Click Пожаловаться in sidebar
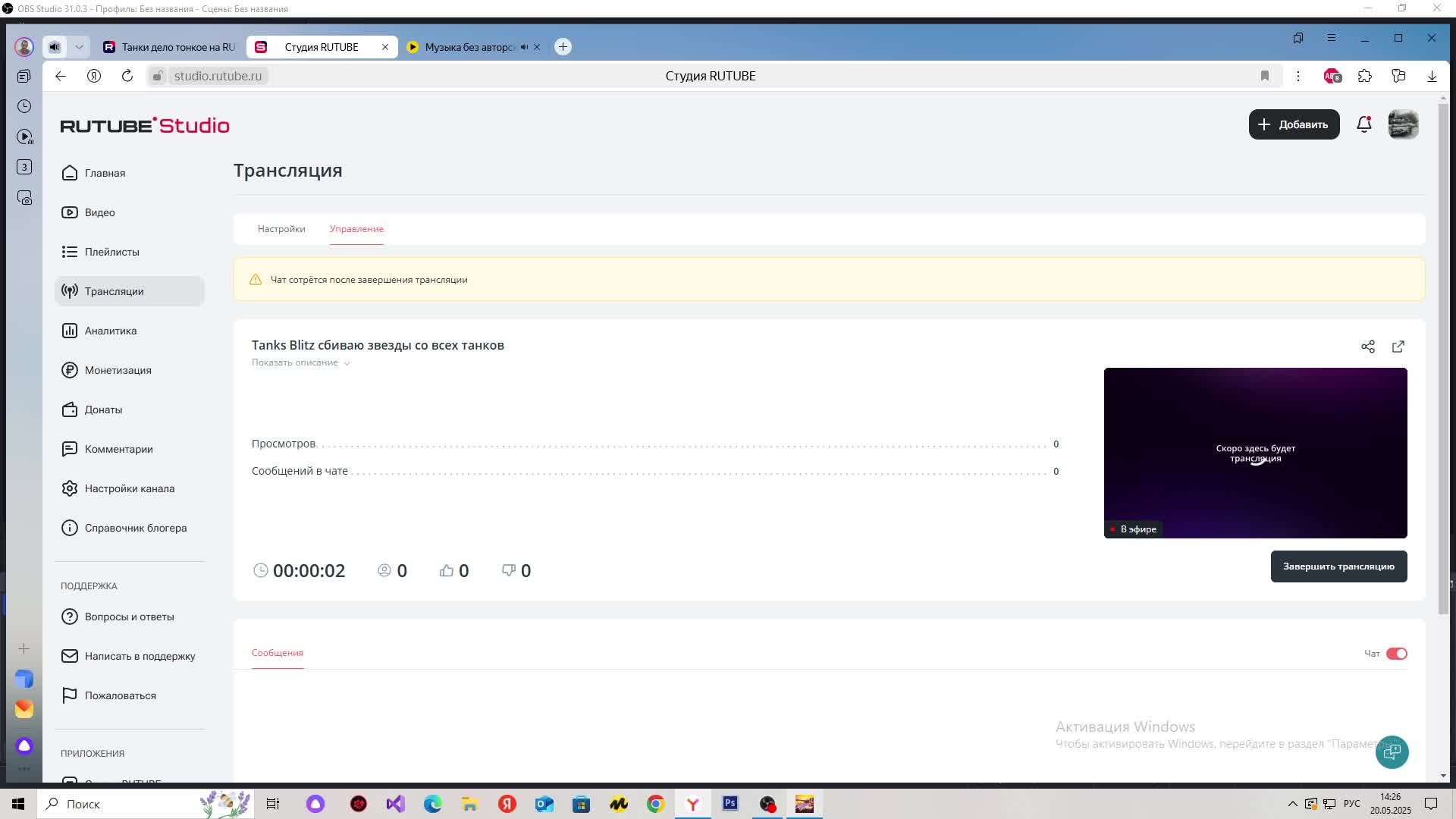This screenshot has width=1456, height=819. pyautogui.click(x=129, y=695)
